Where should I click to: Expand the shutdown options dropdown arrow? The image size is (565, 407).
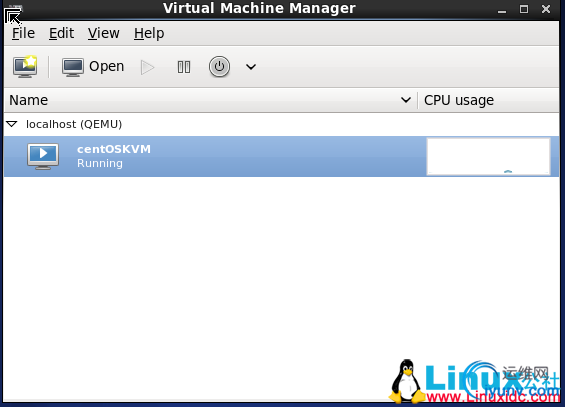[x=251, y=67]
